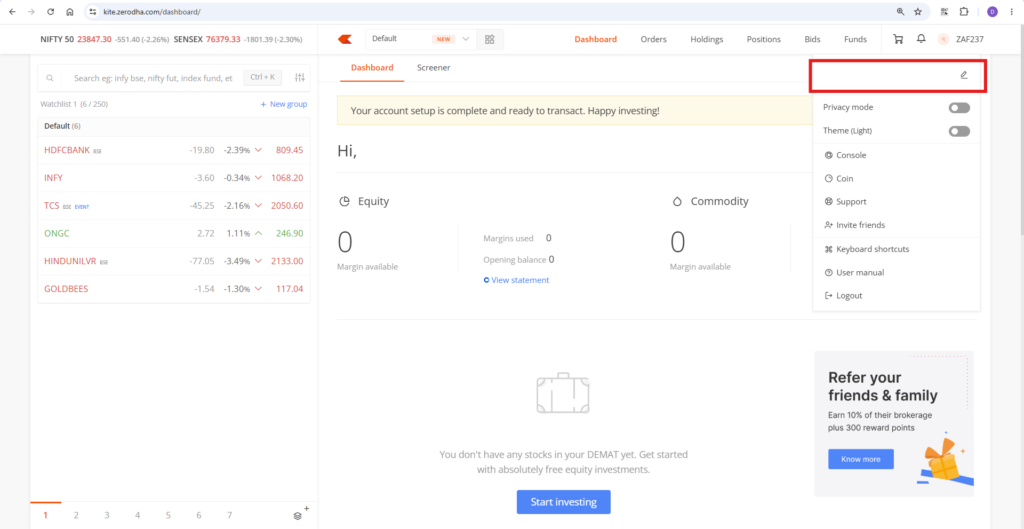Click the watchlist search input field
The width and height of the screenshot is (1024, 529).
tap(153, 78)
